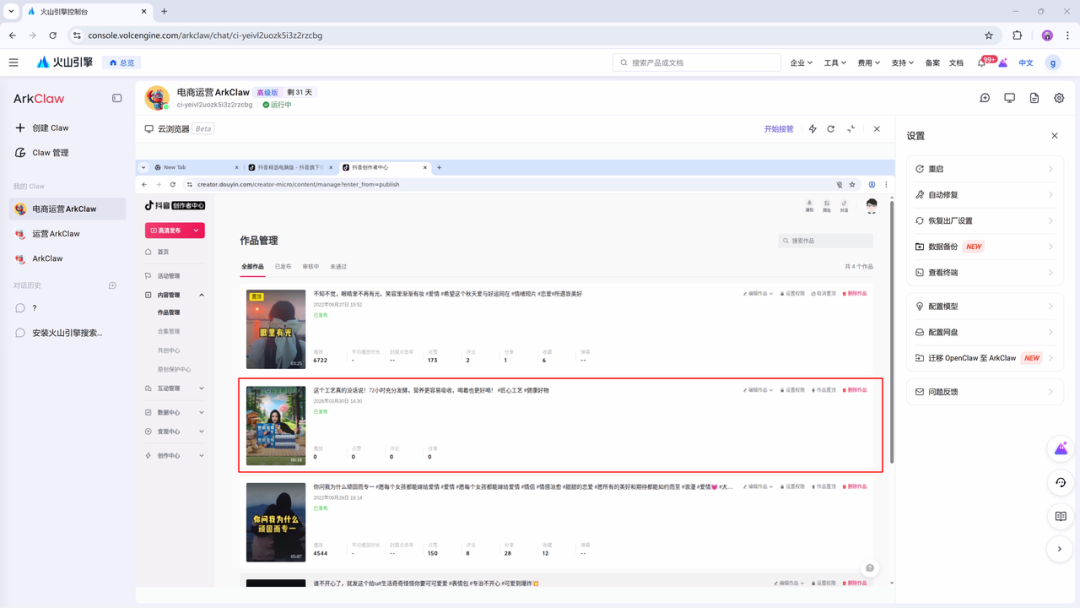Screen dimensions: 1080x608
Task: Bookmark this Chrome page with the star icon
Action: [x=988, y=35]
